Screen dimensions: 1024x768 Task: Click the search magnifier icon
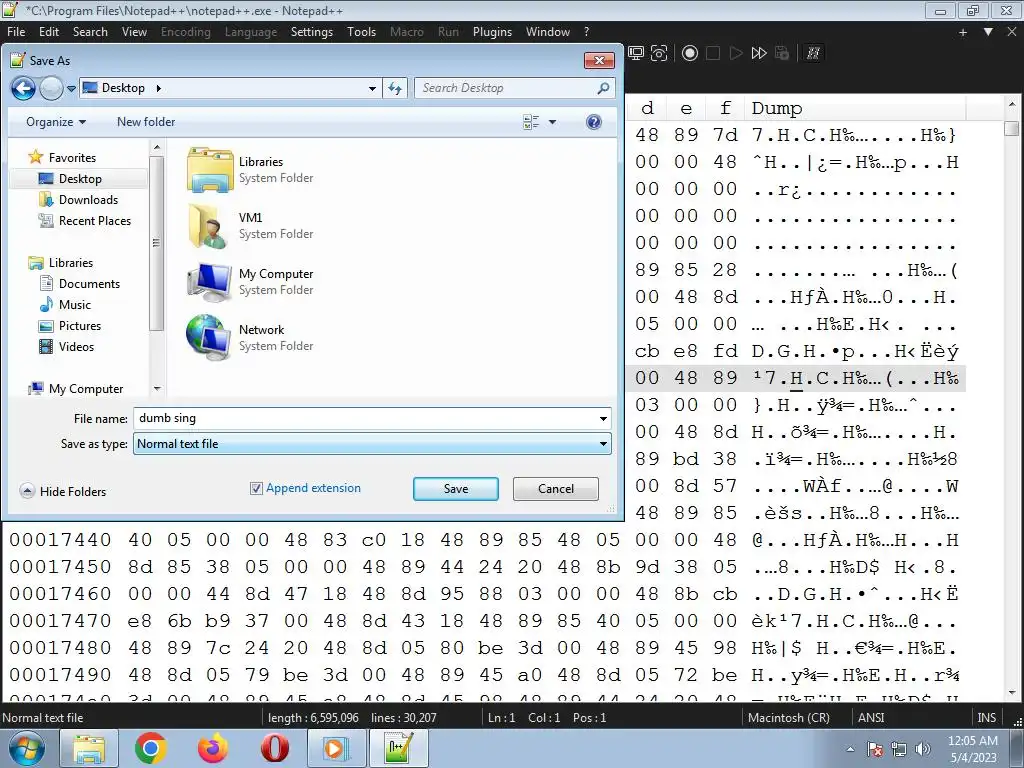603,88
